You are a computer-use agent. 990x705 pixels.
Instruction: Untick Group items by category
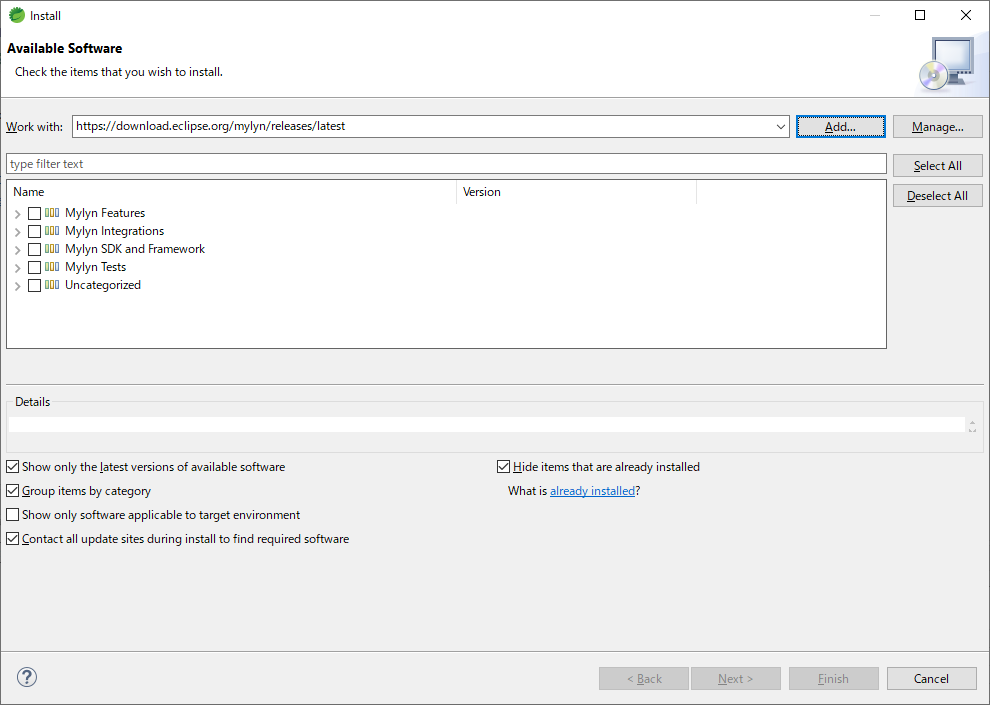click(13, 491)
